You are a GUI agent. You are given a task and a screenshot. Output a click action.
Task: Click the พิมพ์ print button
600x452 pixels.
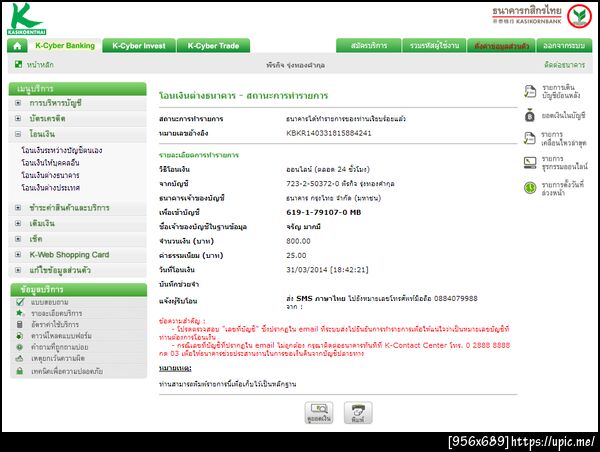point(358,413)
